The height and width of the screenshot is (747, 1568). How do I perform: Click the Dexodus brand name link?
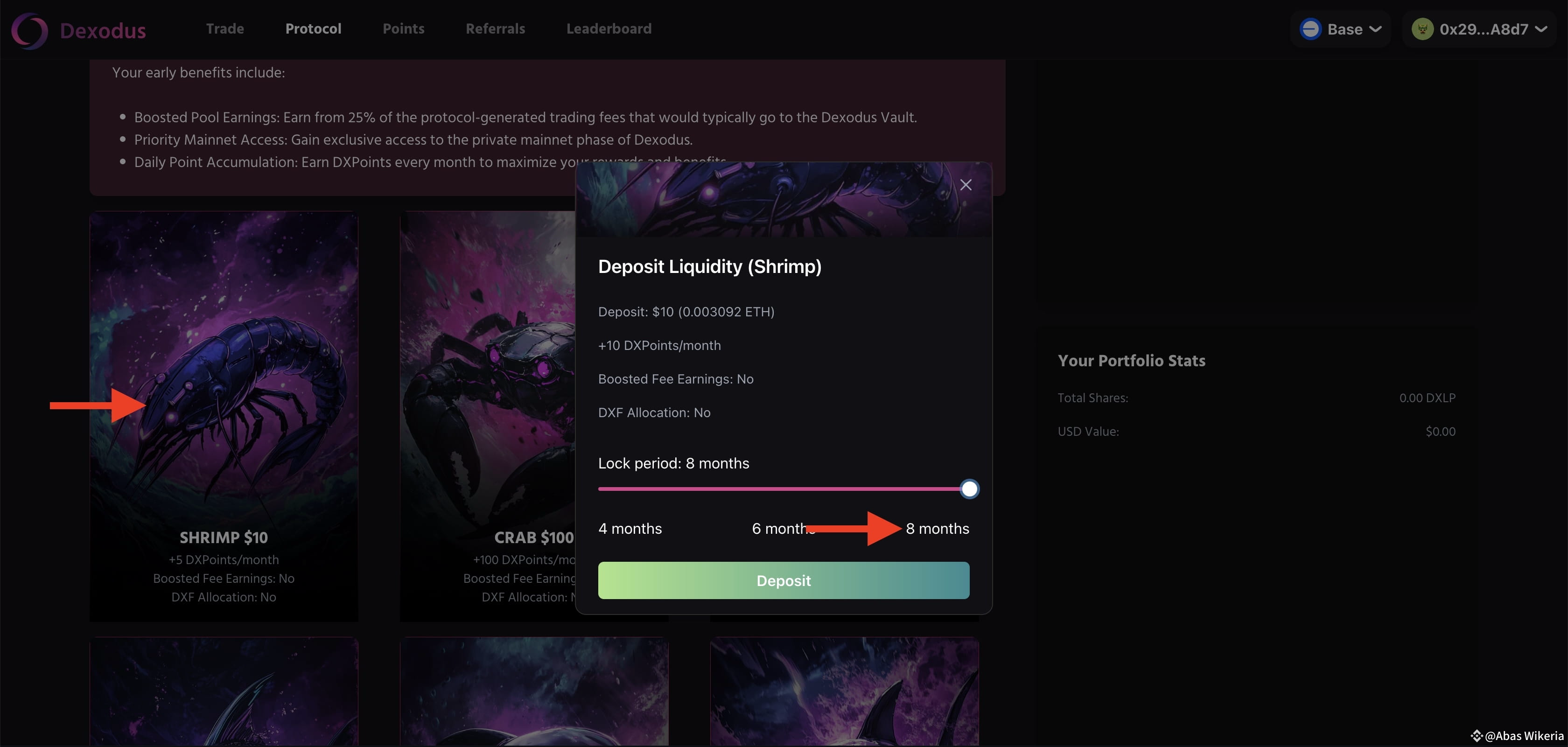click(103, 30)
